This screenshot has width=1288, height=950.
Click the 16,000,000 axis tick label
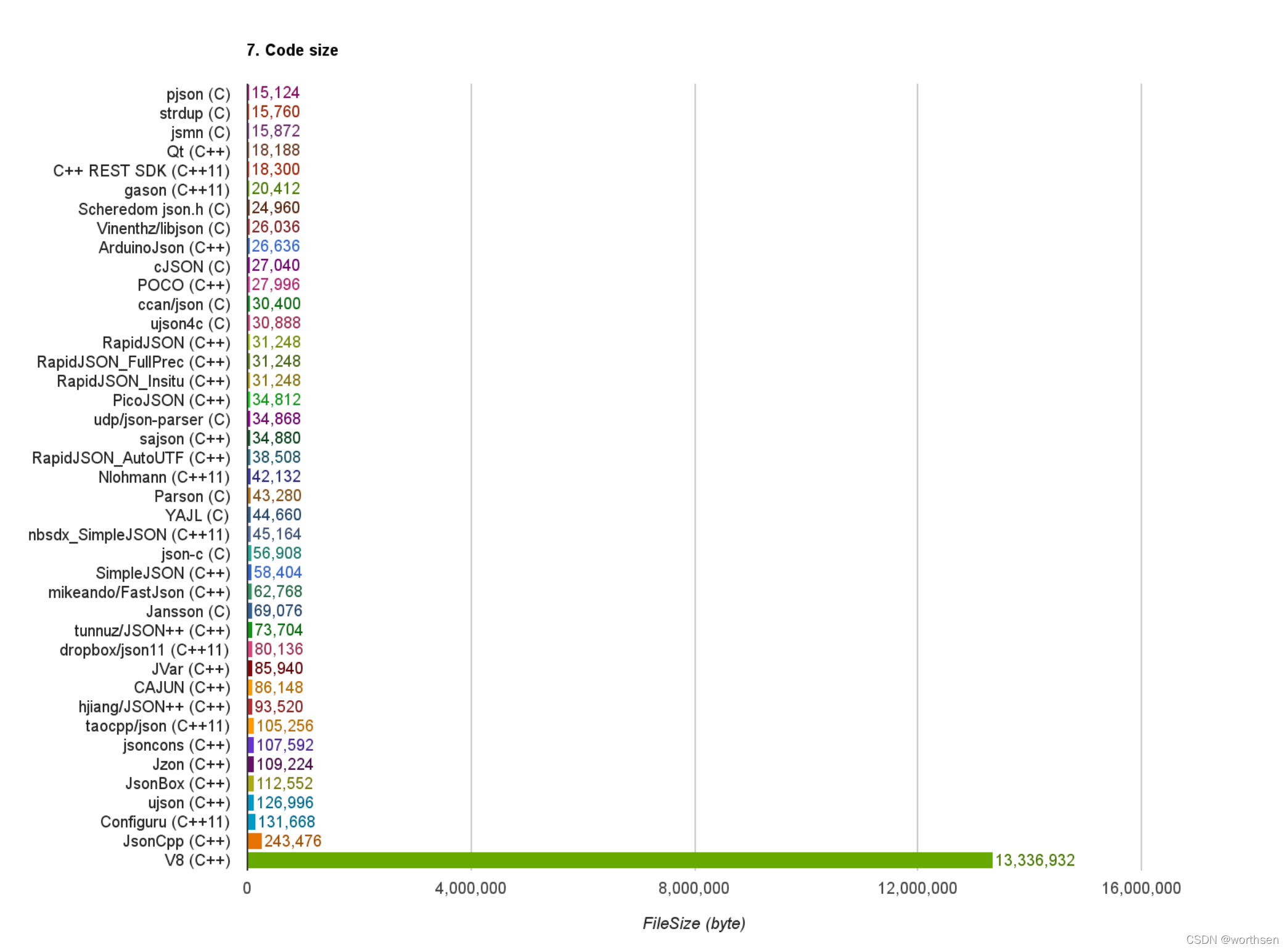1141,888
